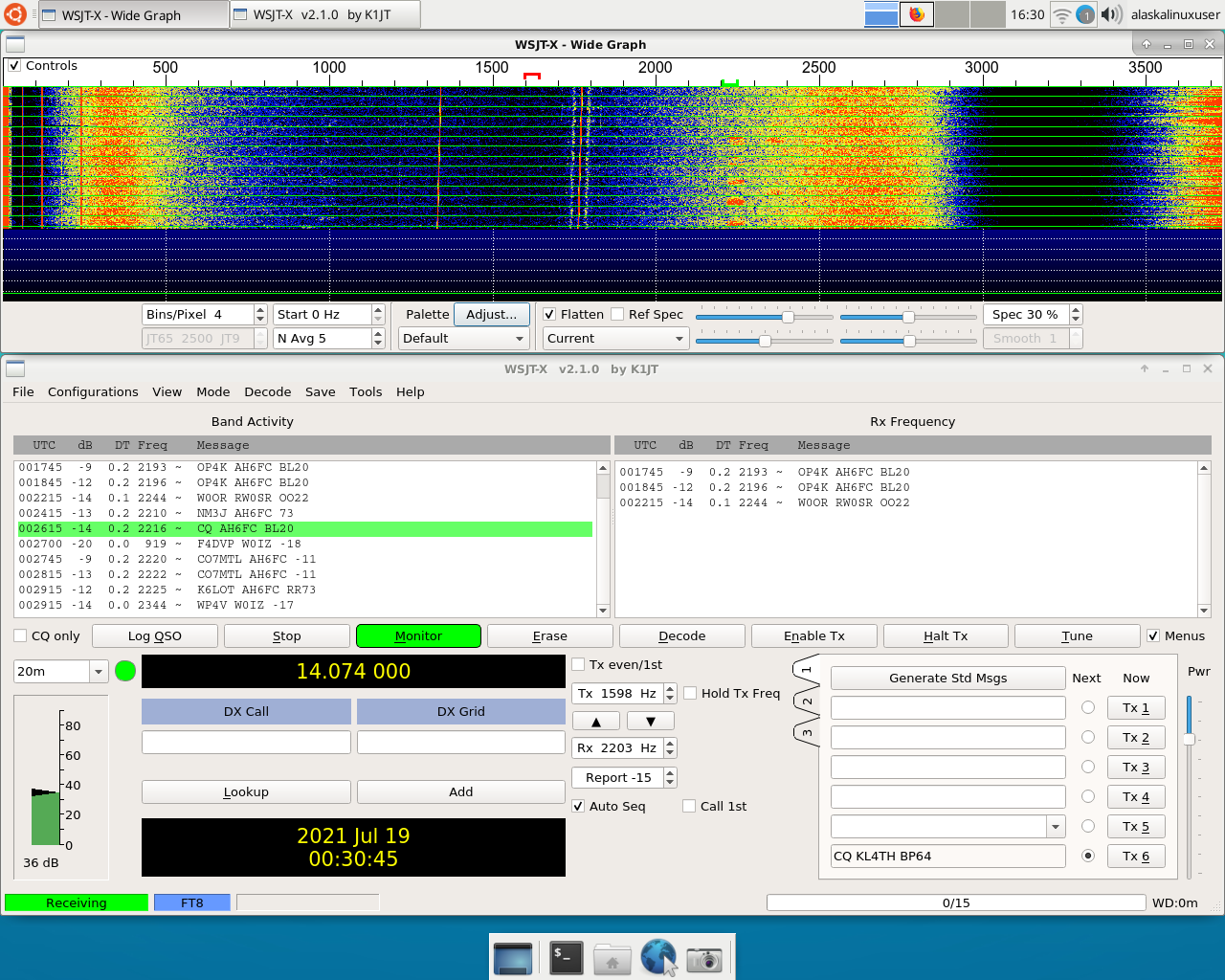This screenshot has height=980, width=1225.
Task: Uncheck the Flatten option
Action: tap(549, 315)
